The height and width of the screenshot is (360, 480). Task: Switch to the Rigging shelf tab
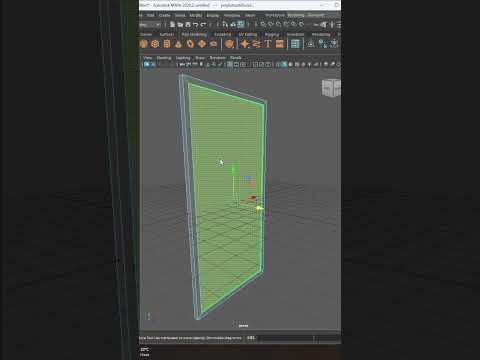point(272,34)
